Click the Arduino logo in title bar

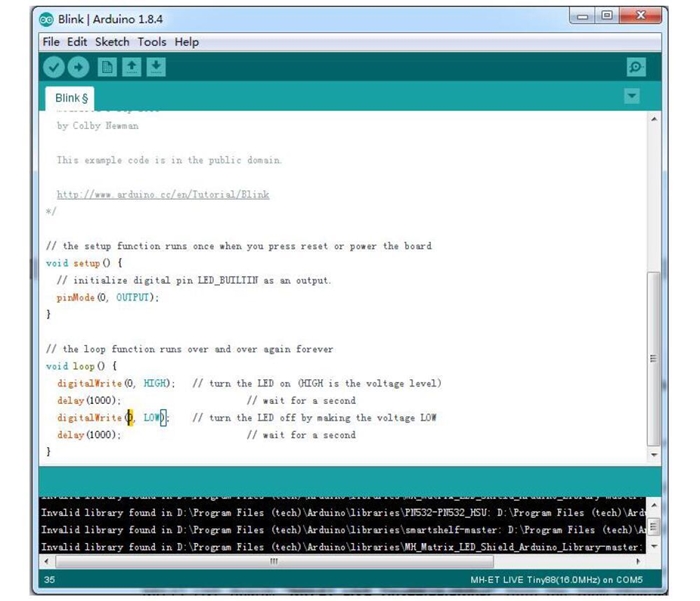(46, 19)
